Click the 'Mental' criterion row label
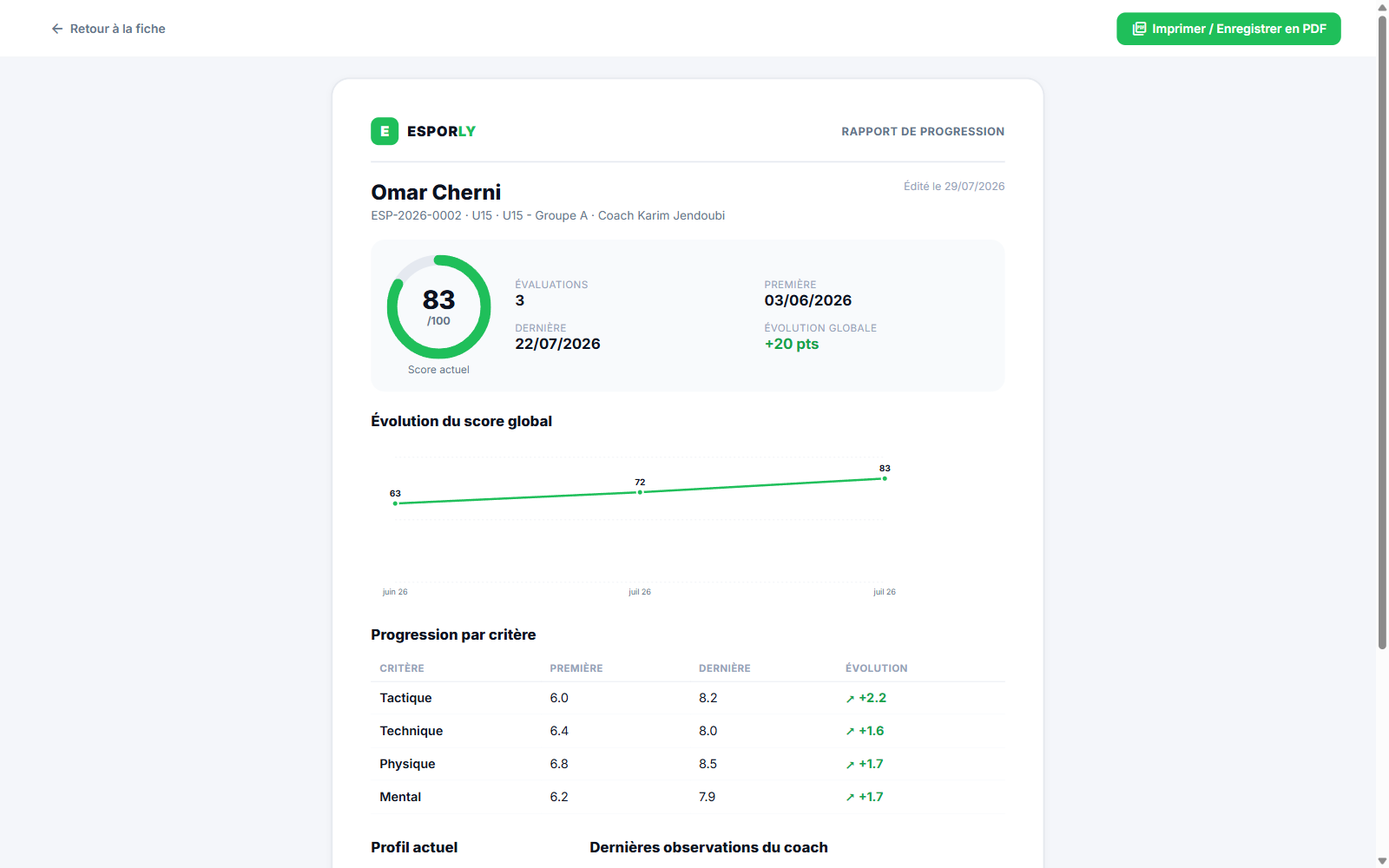Viewport: 1389px width, 868px height. [400, 797]
